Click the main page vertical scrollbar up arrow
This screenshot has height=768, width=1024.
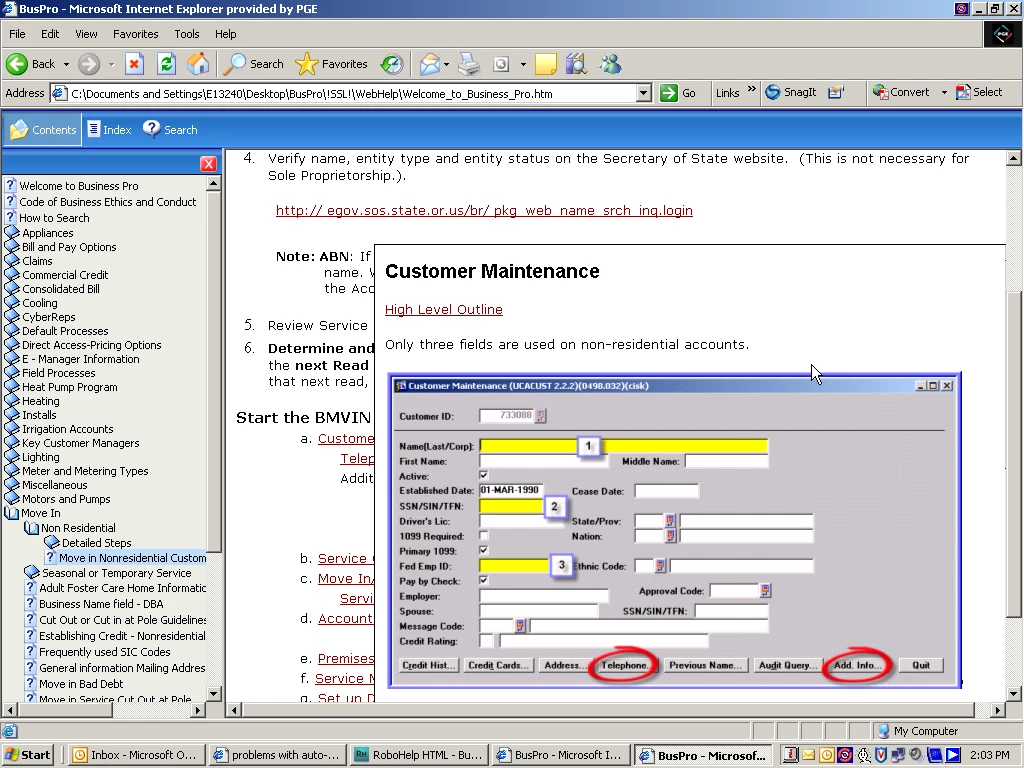point(1013,158)
